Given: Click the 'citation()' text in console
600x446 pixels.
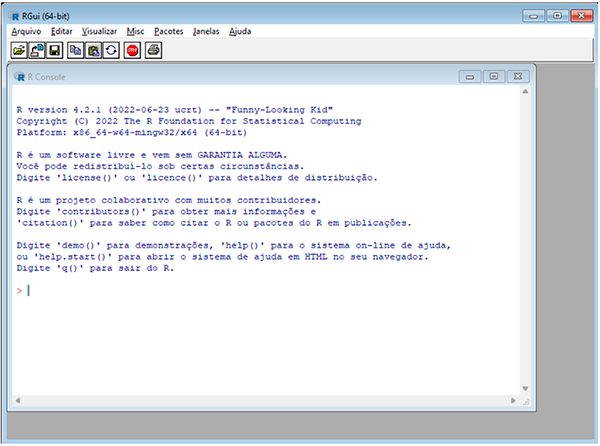Looking at the screenshot, I should pos(50,223).
